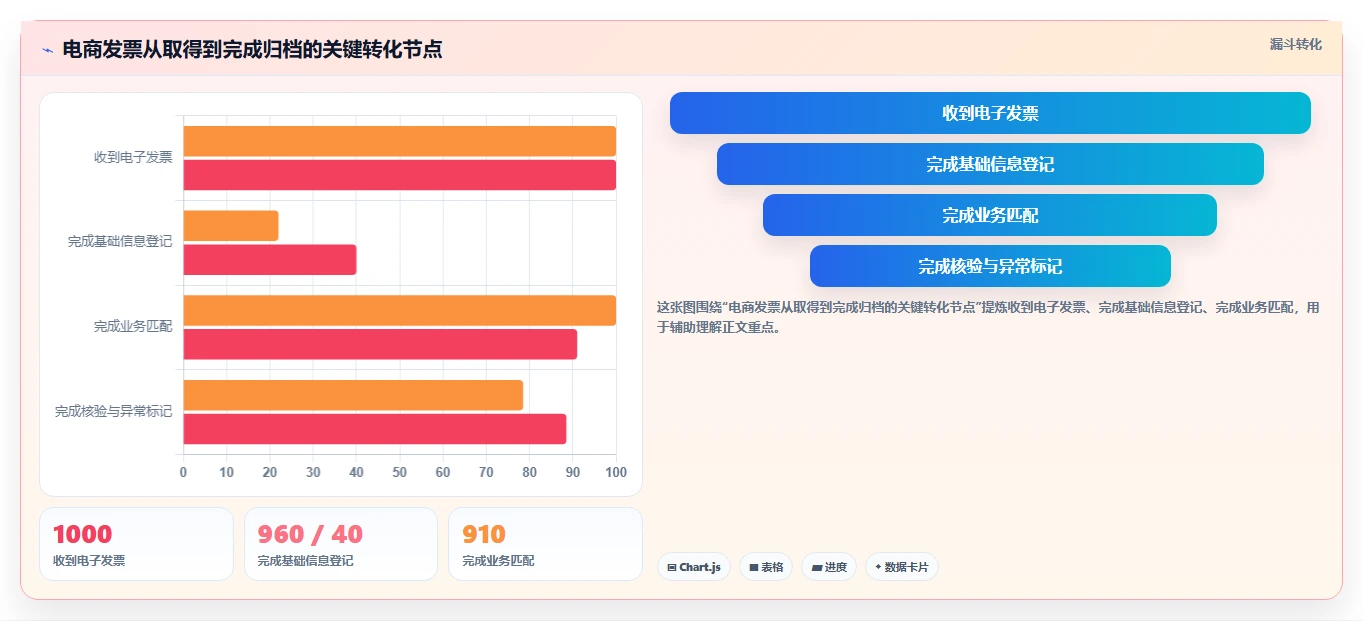
Task: Click the description paragraph under the funnel
Action: (988, 317)
